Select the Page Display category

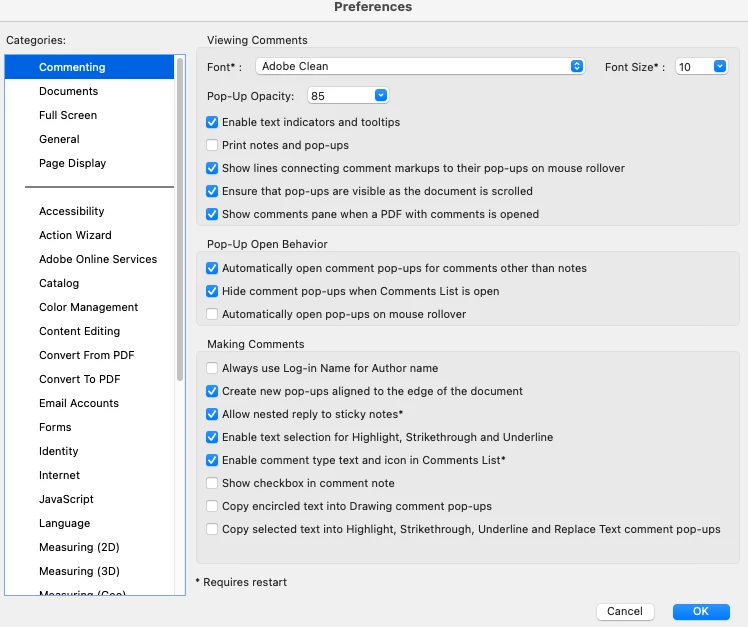(72, 163)
